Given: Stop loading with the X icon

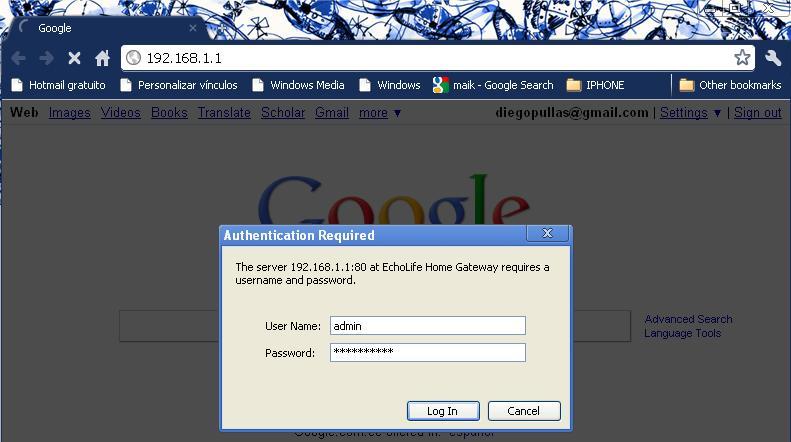Looking at the screenshot, I should pos(74,59).
